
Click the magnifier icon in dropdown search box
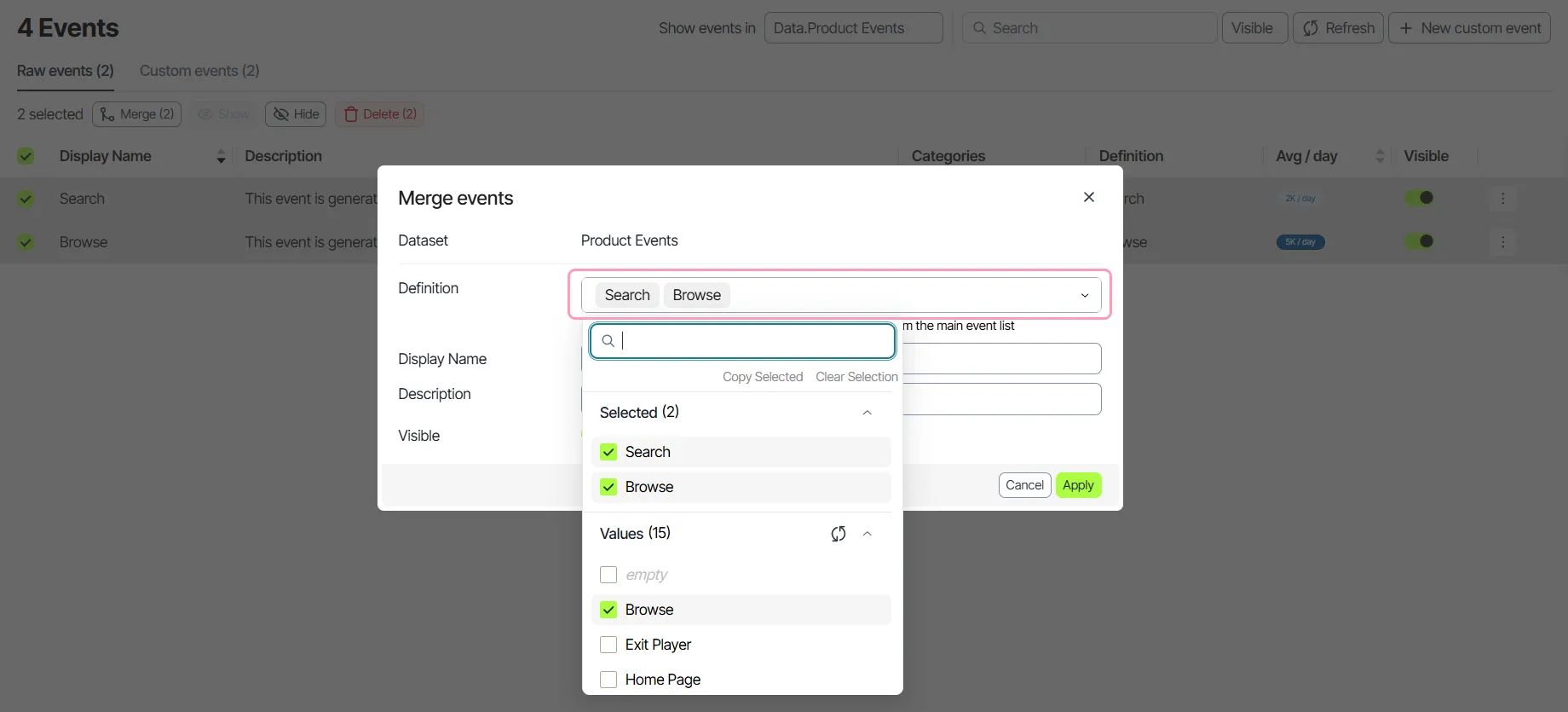tap(608, 341)
